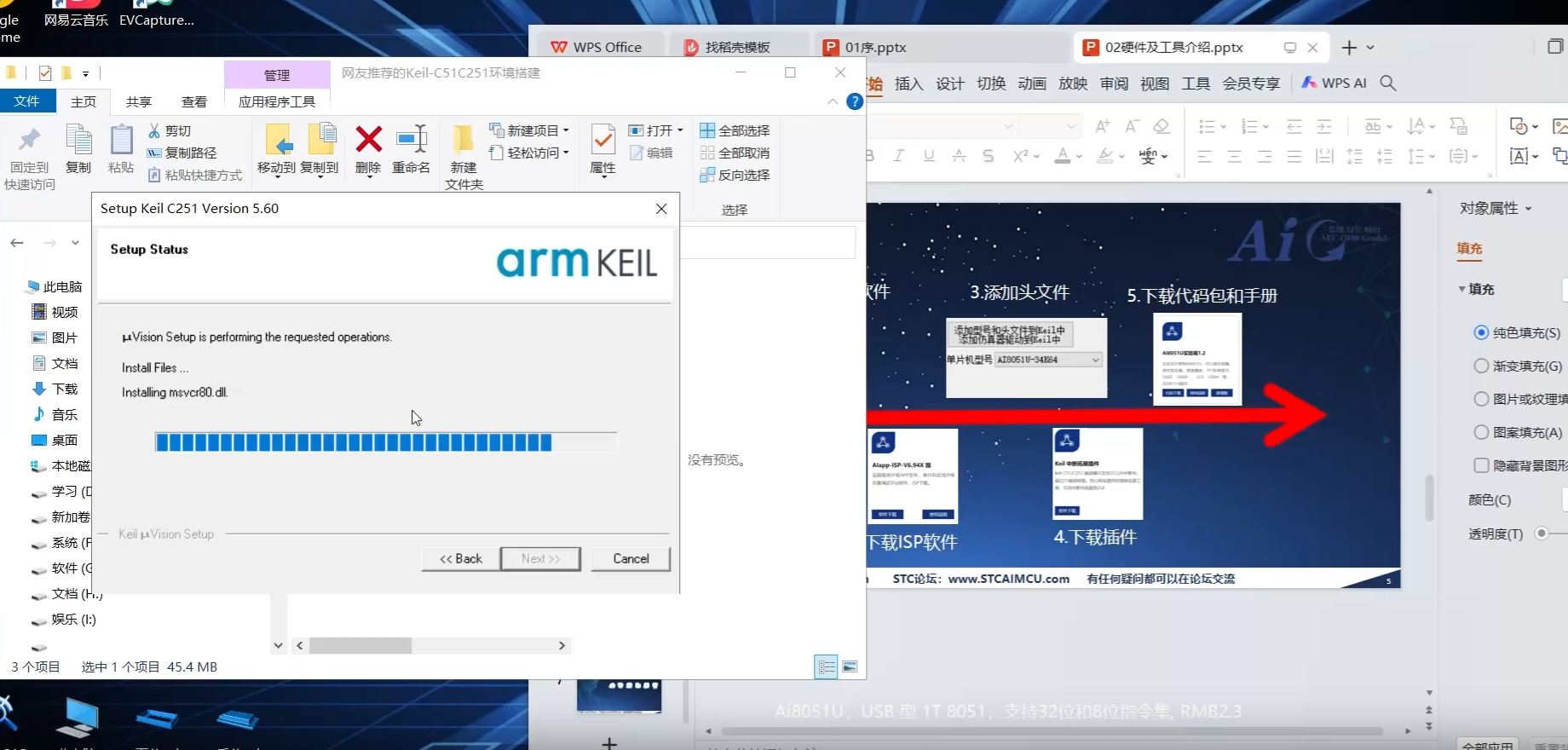Click Cancel in Keil setup dialog
This screenshot has width=1568, height=750.
pos(631,559)
